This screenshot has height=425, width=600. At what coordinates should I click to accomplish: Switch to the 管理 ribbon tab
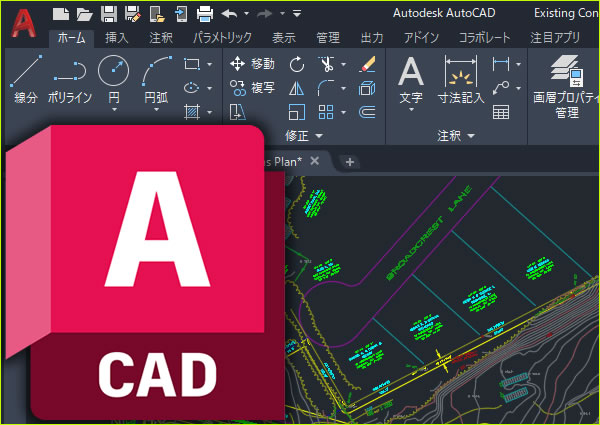pyautogui.click(x=328, y=38)
